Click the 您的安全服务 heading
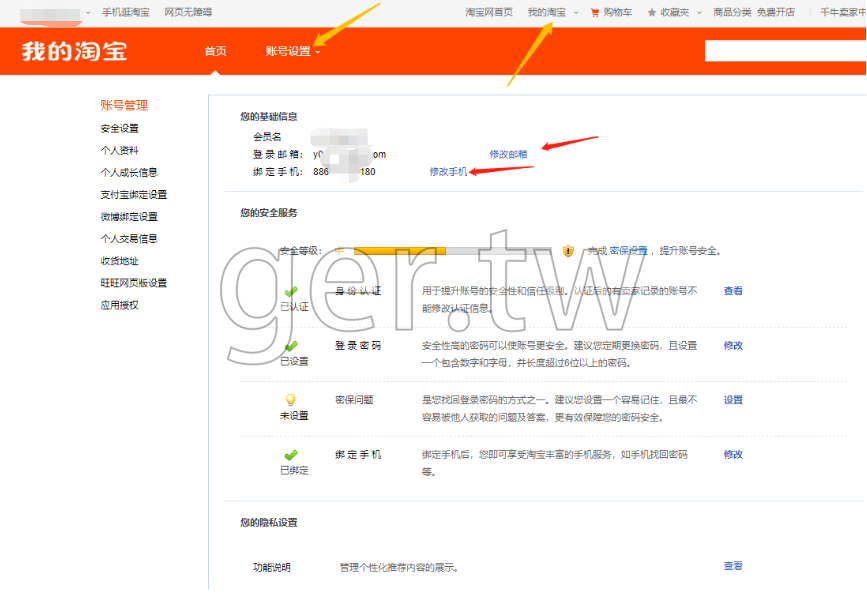This screenshot has height=595, width=867. (269, 213)
